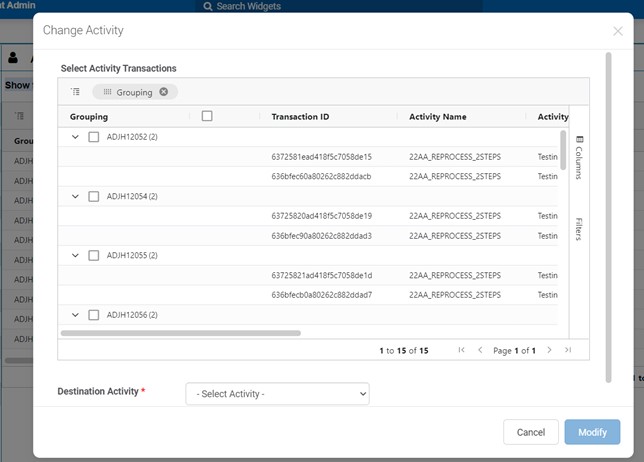The image size is (644, 462).
Task: Check the ADJH12054 group checkbox
Action: point(94,196)
